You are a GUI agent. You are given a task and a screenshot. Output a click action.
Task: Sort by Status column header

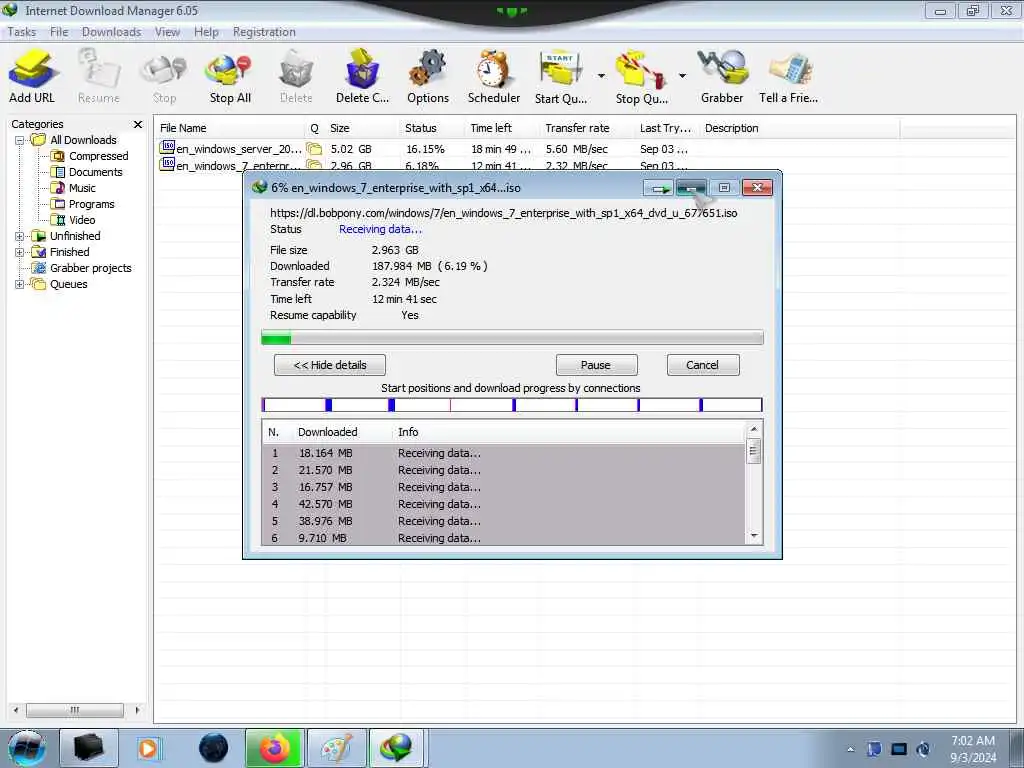(x=431, y=128)
